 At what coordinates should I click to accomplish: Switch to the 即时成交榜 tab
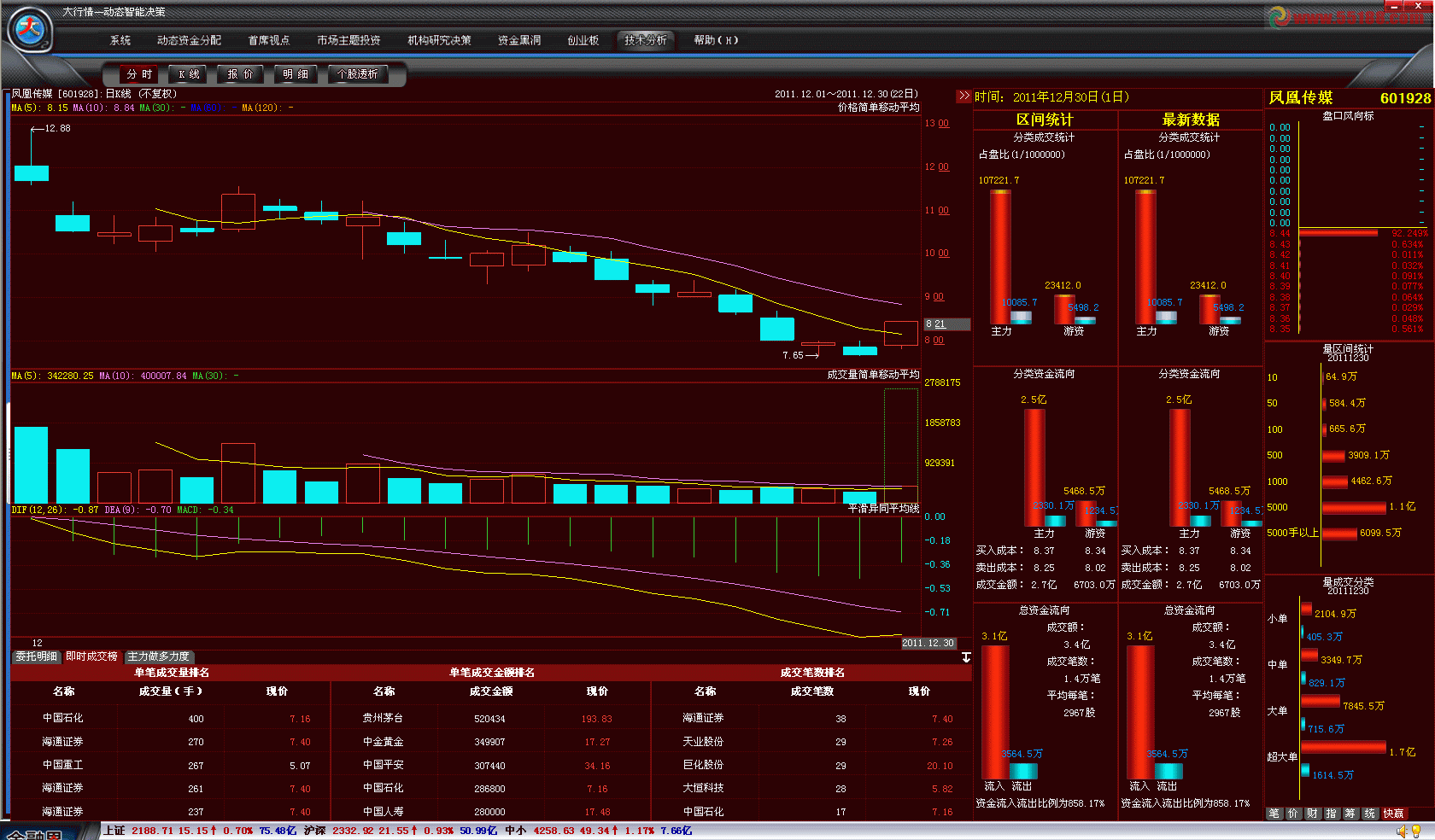tap(91, 656)
